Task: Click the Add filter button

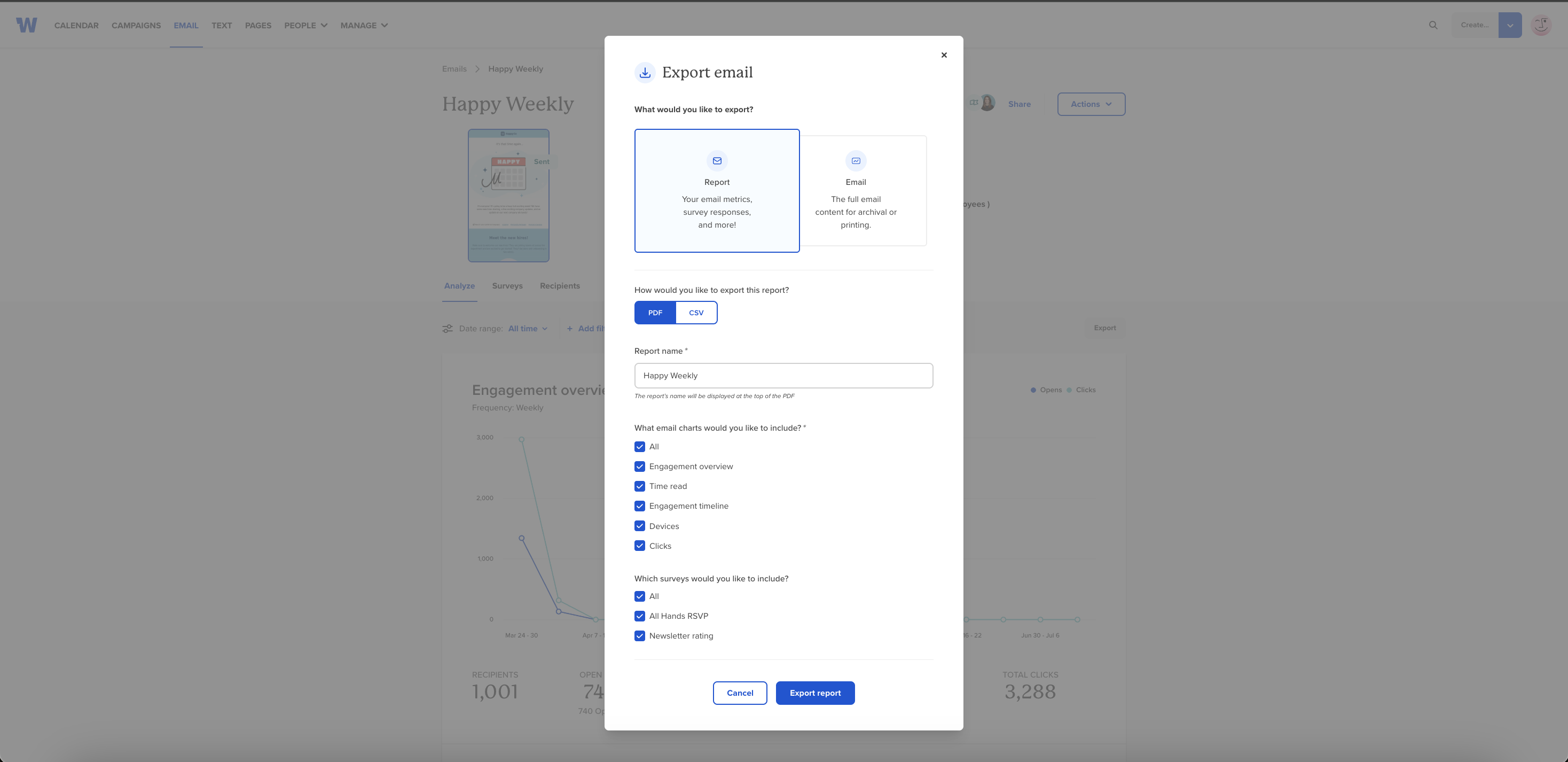Action: [585, 329]
